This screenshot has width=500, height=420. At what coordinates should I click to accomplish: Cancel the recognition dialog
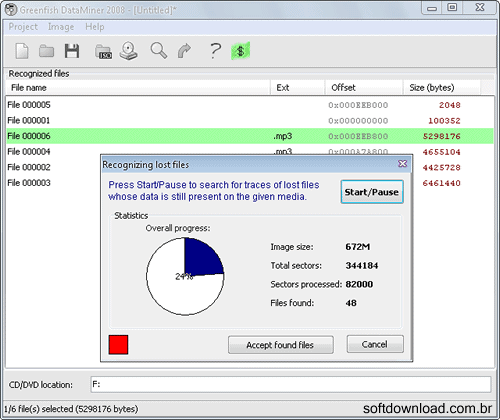click(x=375, y=344)
